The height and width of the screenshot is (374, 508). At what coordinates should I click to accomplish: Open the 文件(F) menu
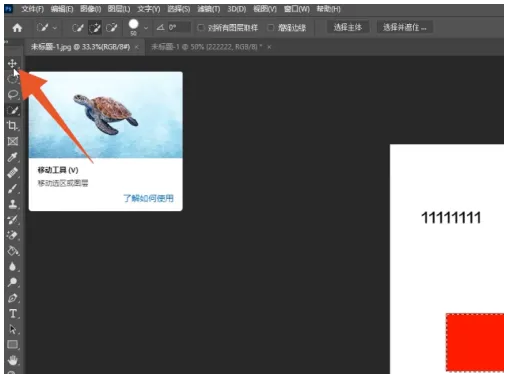click(x=32, y=9)
